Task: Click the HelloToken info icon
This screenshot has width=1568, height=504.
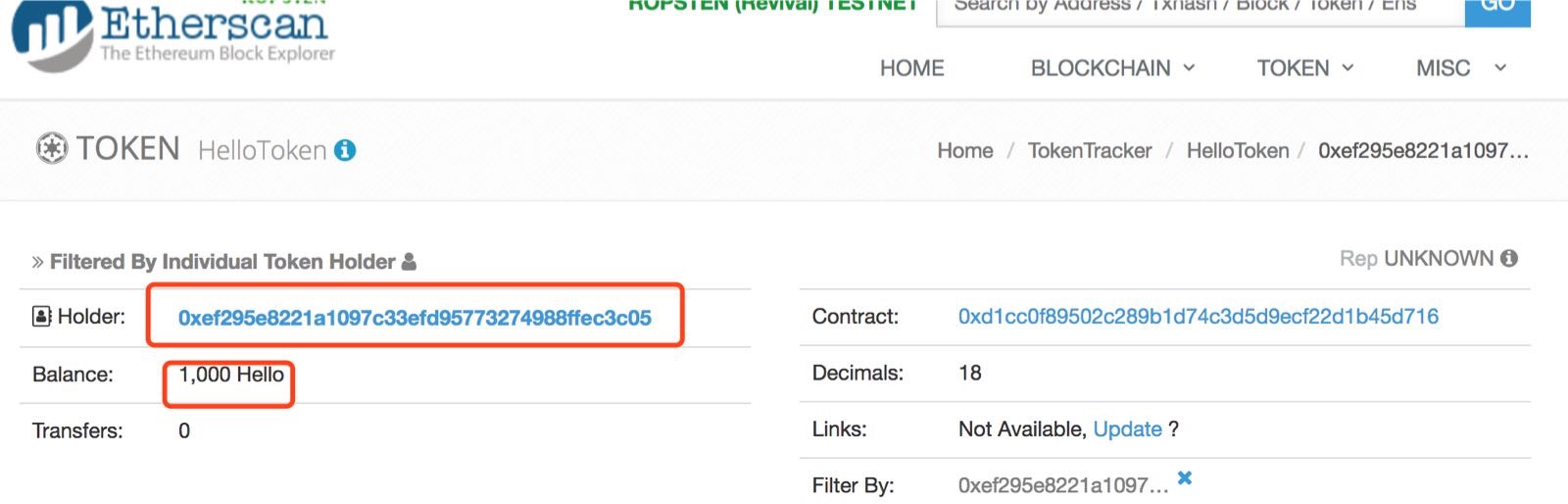Action: click(x=345, y=150)
